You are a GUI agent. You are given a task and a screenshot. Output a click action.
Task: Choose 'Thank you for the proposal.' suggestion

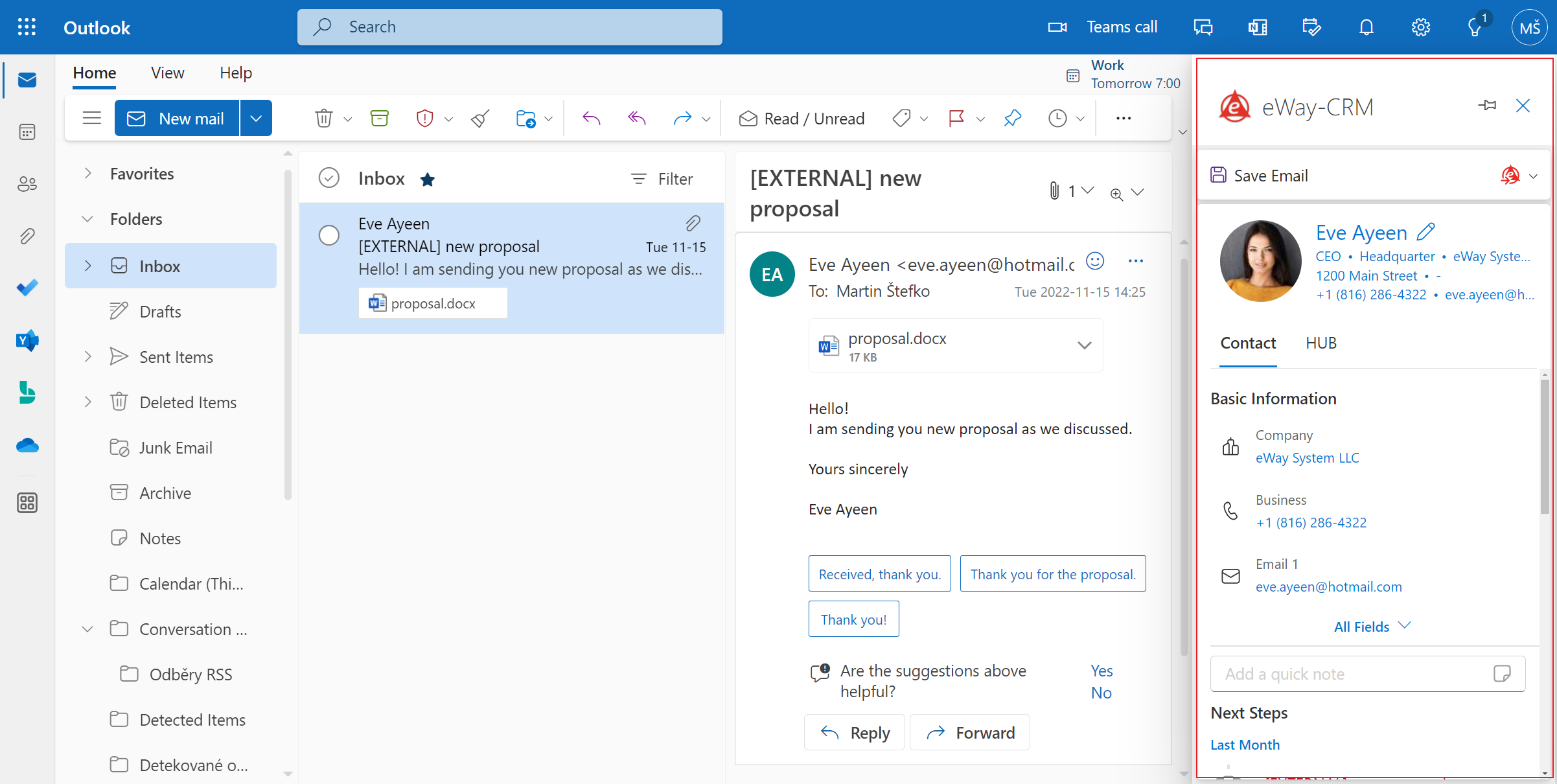click(1053, 573)
